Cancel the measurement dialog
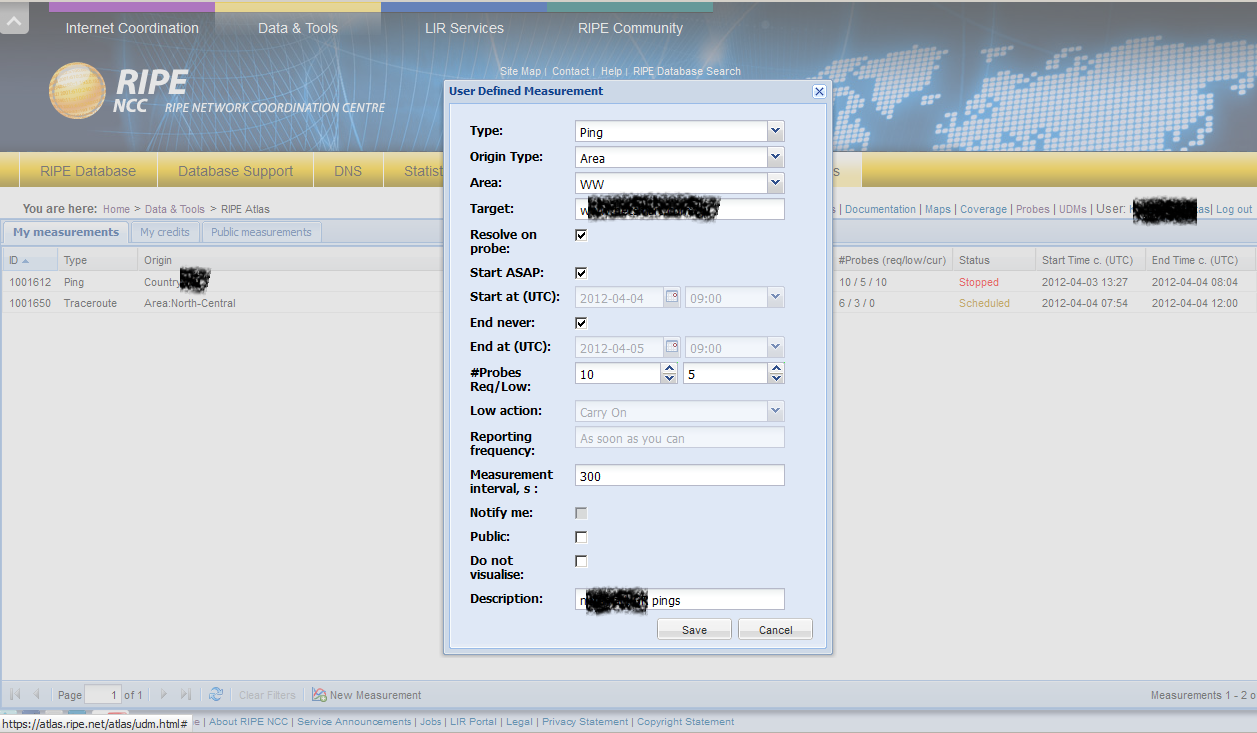The height and width of the screenshot is (733, 1257). point(776,629)
